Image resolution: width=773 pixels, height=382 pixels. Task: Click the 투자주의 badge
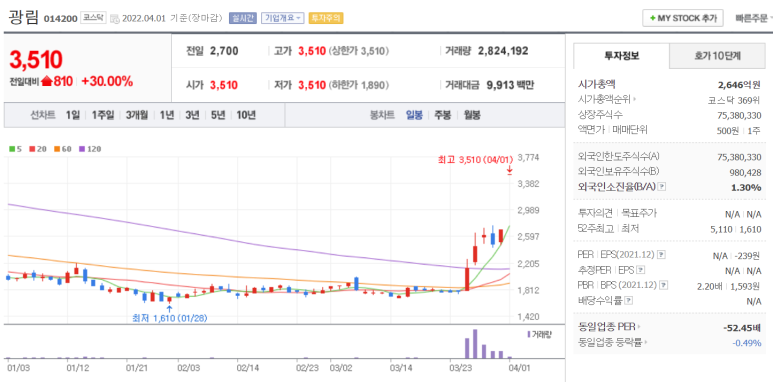(326, 18)
